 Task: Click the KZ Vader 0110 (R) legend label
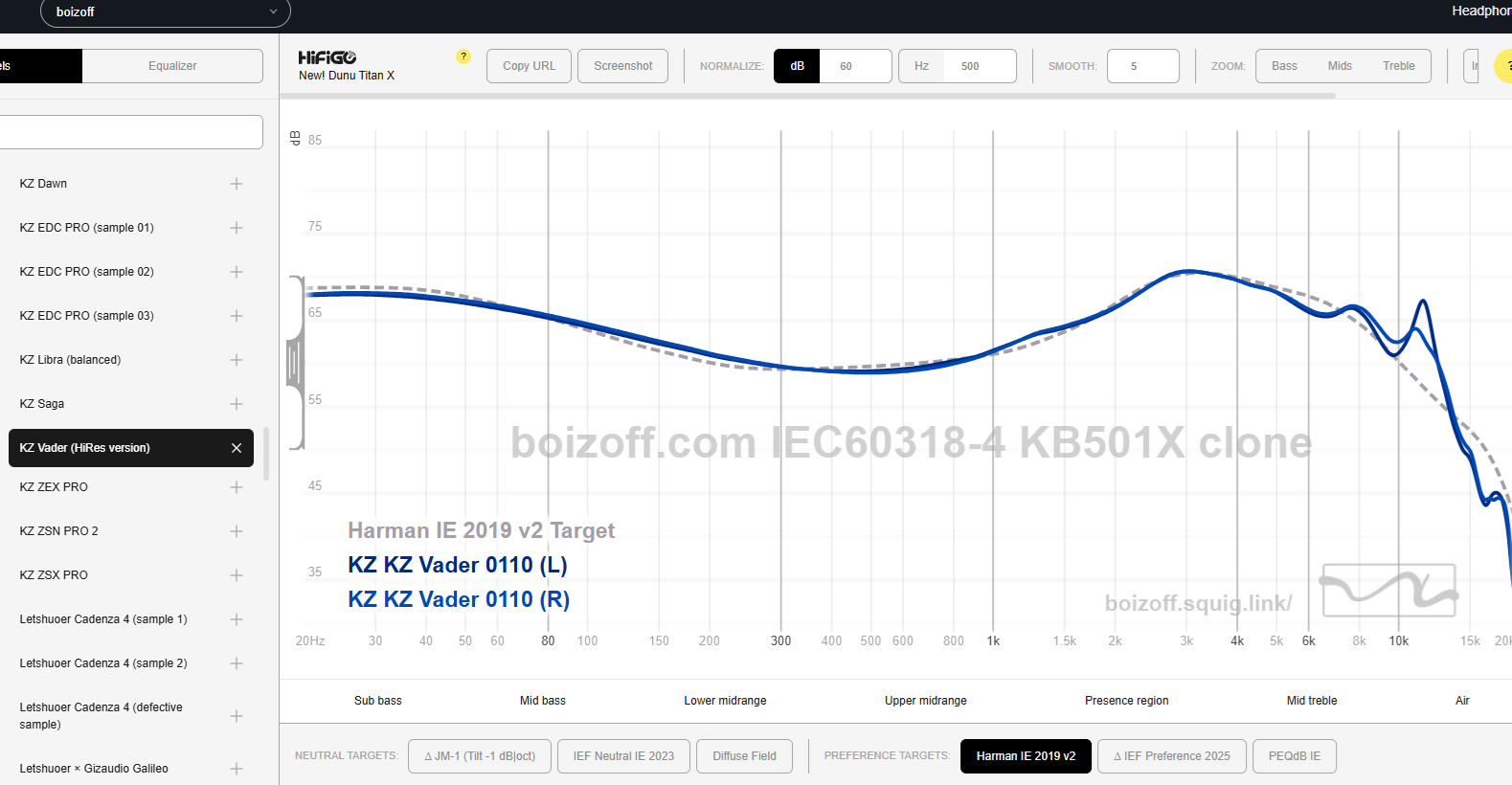point(459,599)
